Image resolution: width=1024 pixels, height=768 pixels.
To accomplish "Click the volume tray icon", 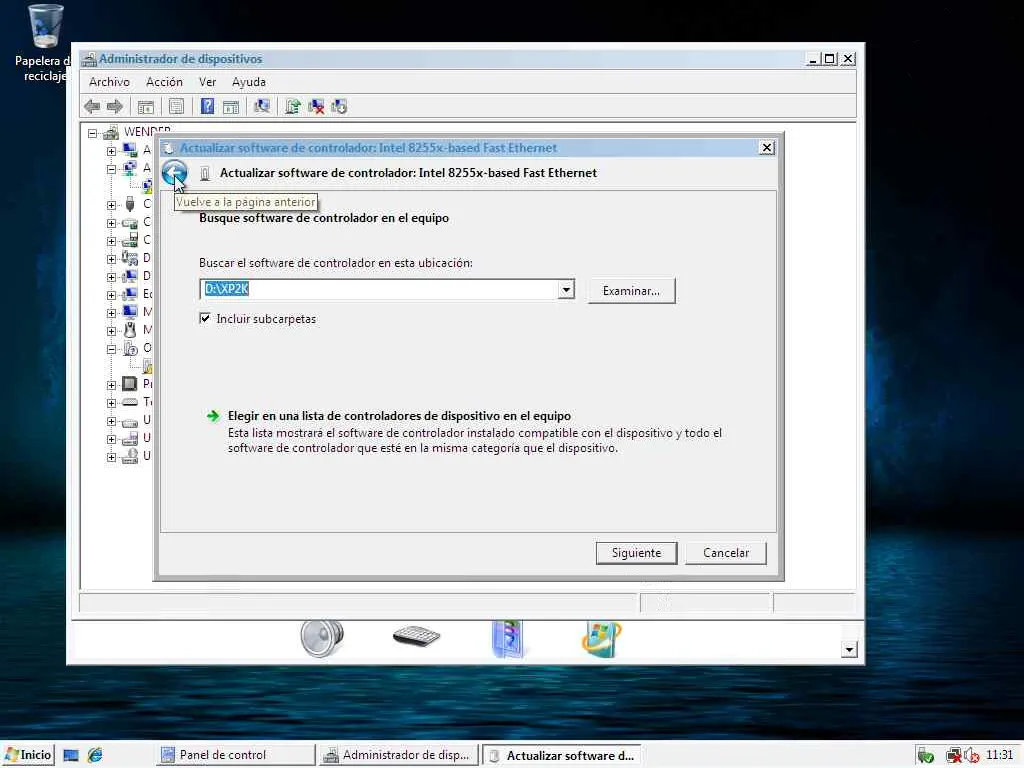I will pos(971,756).
